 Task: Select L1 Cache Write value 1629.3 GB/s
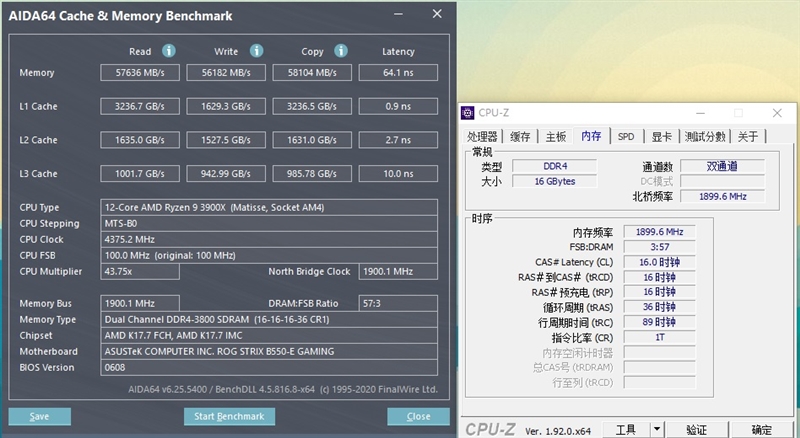[x=226, y=106]
